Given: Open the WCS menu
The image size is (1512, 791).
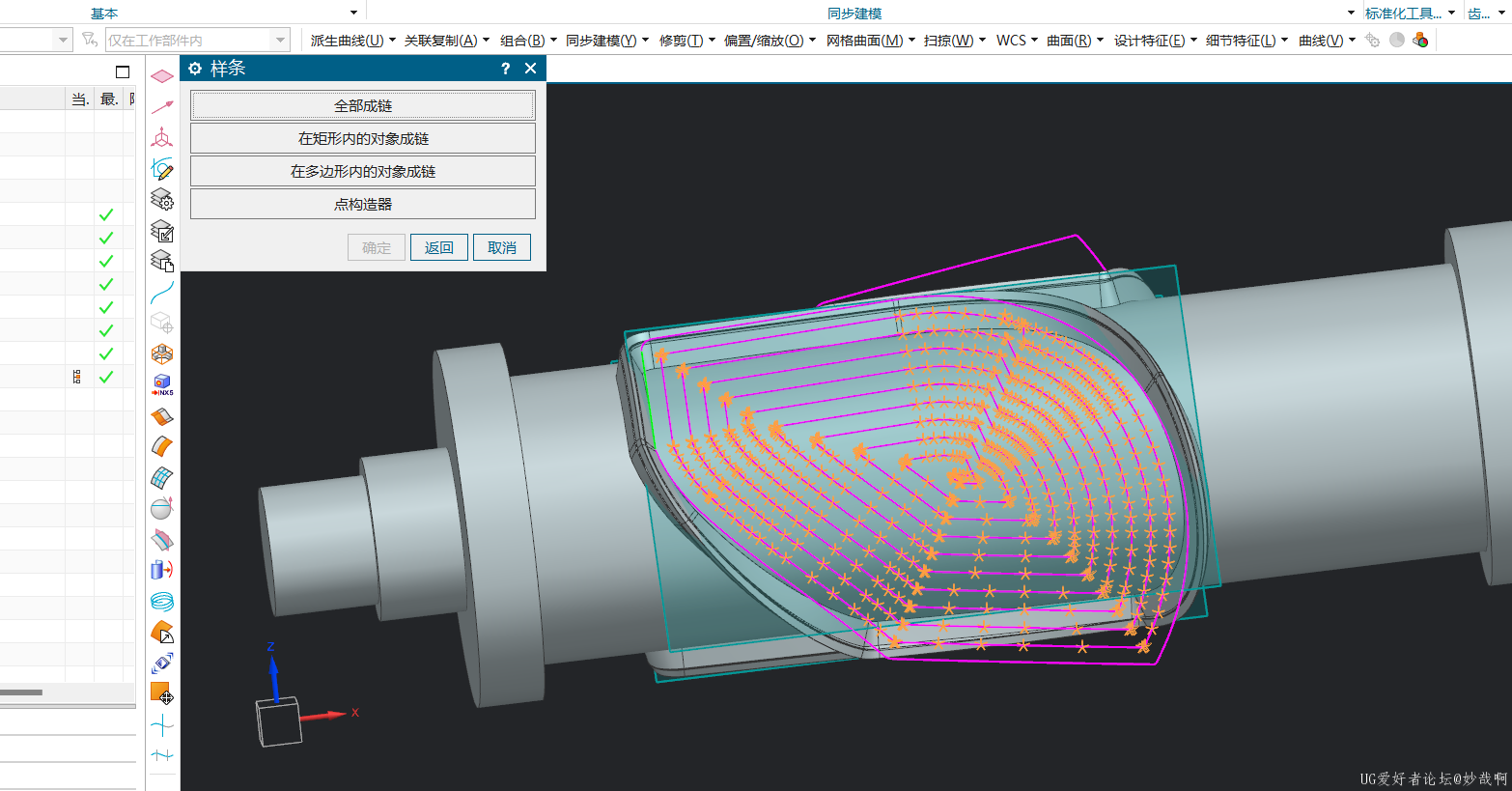Looking at the screenshot, I should (1017, 41).
